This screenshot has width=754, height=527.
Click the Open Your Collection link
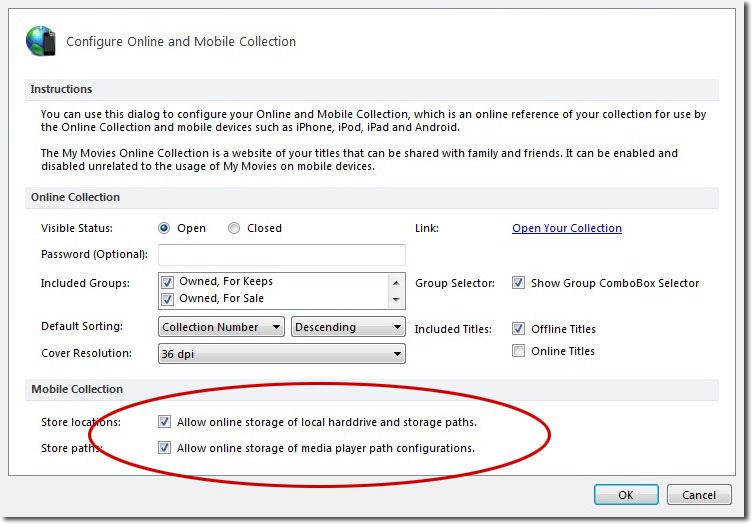[566, 228]
